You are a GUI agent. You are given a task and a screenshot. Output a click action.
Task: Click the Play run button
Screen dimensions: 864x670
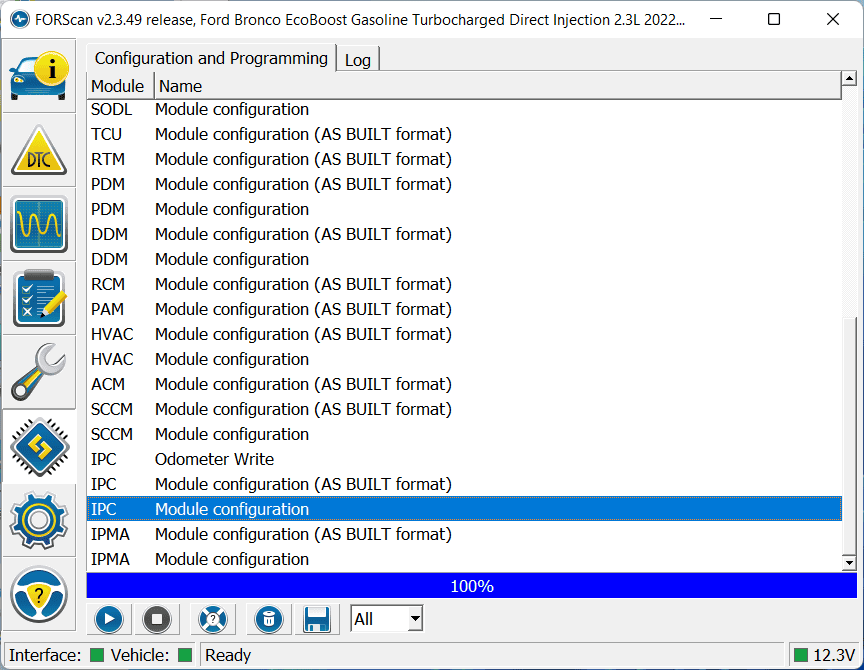tap(108, 619)
